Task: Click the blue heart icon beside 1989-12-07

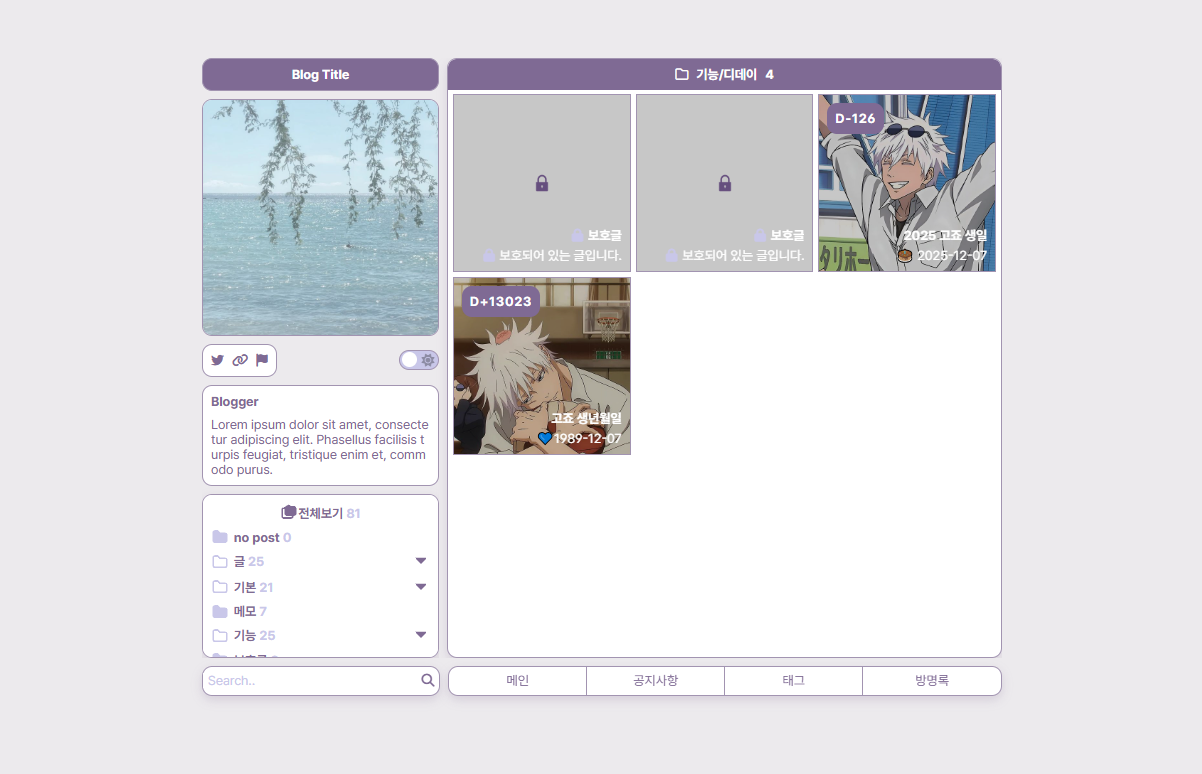Action: [545, 438]
